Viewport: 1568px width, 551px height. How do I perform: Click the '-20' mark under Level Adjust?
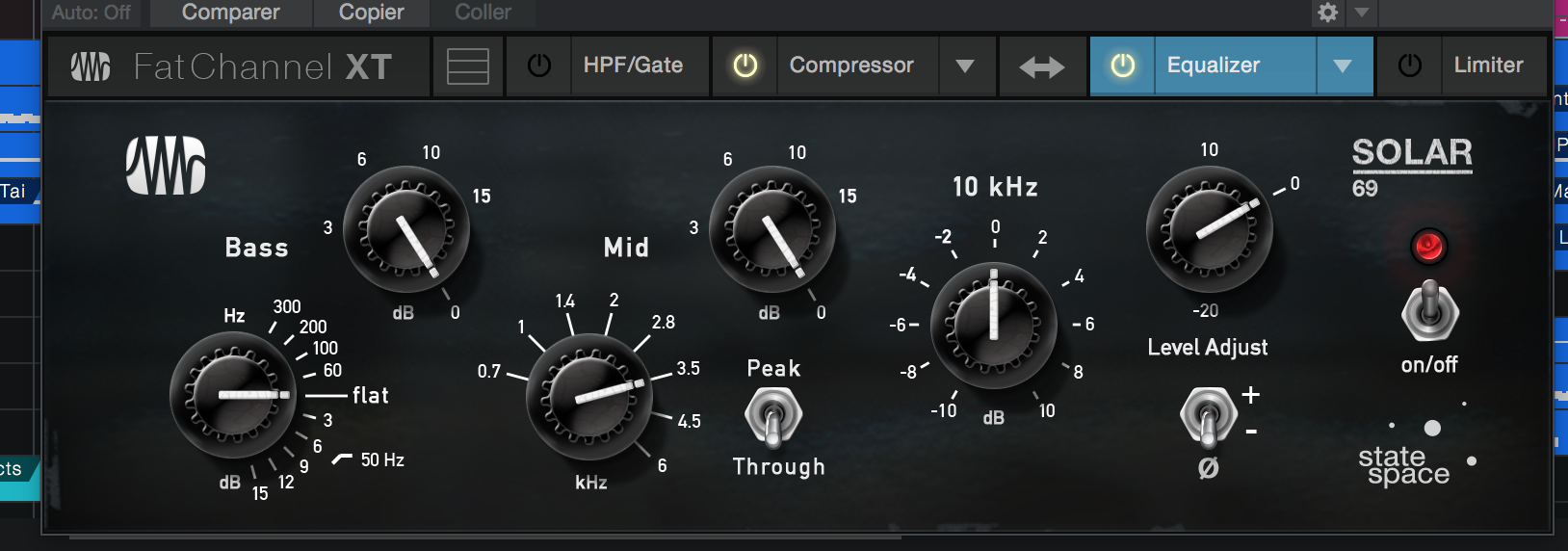pyautogui.click(x=1206, y=310)
